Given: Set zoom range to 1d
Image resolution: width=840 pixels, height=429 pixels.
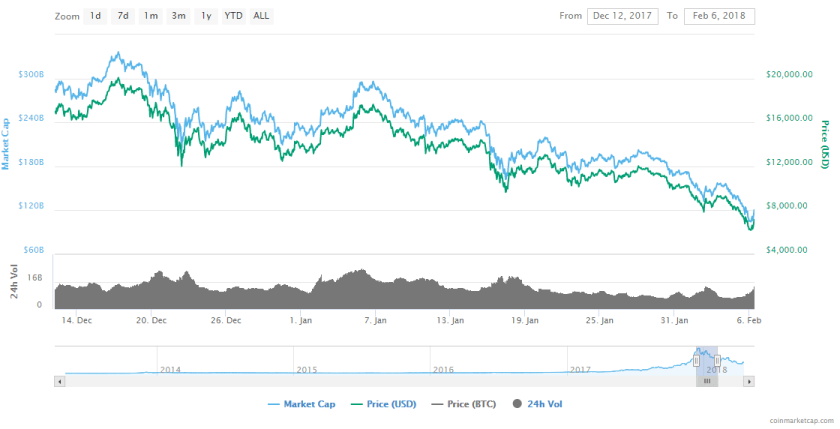Looking at the screenshot, I should click(x=94, y=16).
